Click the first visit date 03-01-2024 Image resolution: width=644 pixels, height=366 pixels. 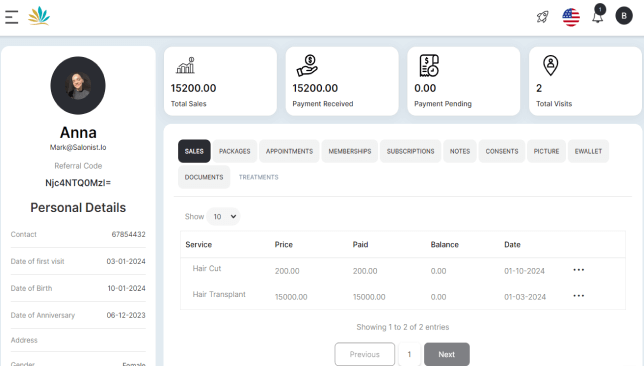click(126, 261)
